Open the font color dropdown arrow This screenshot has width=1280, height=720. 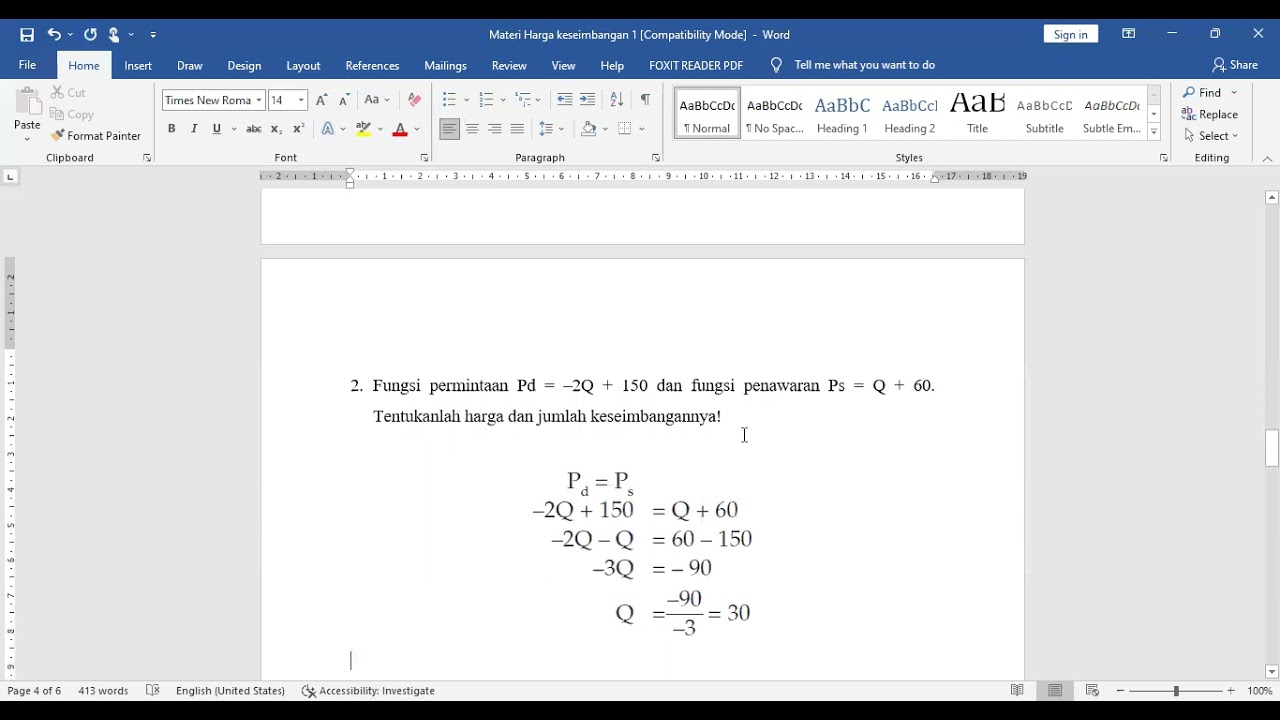[x=417, y=129]
